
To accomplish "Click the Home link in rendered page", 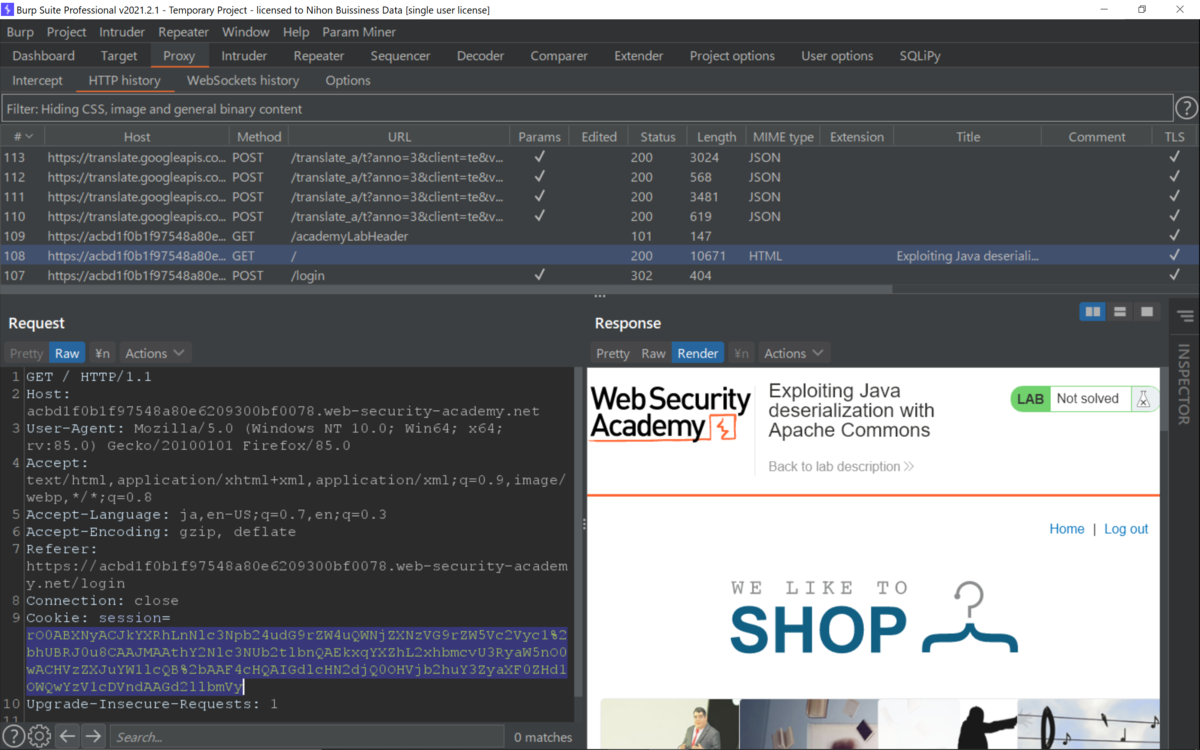I will coord(1067,529).
